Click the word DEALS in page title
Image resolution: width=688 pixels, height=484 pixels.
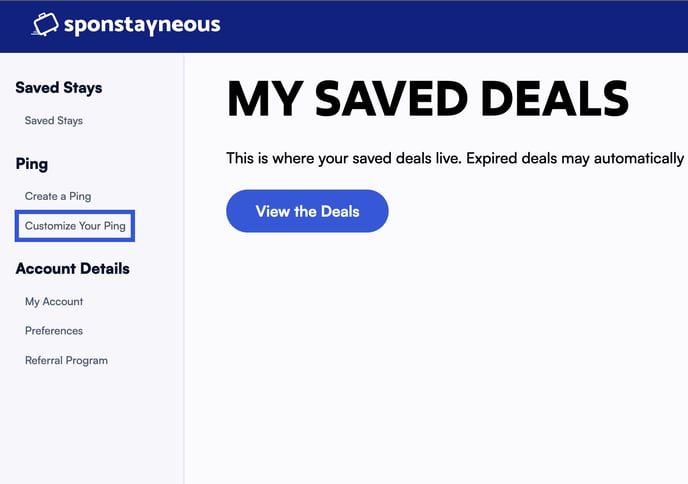555,99
